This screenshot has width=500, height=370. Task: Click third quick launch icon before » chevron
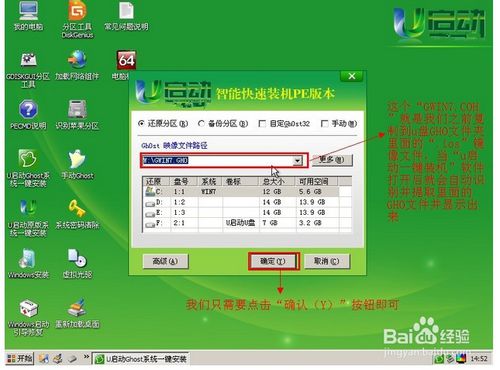pos(72,359)
